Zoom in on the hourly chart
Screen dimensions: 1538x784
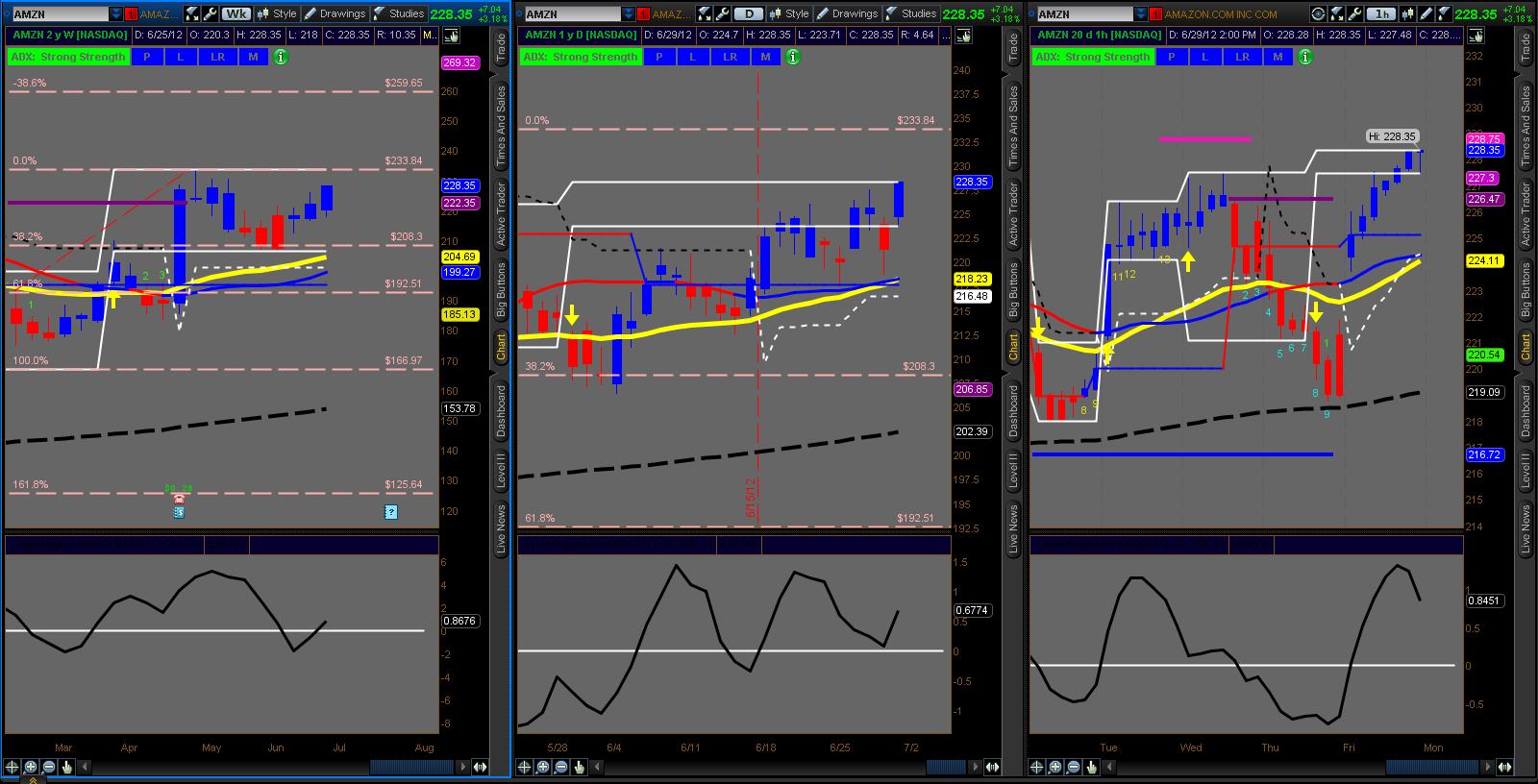[x=1055, y=767]
